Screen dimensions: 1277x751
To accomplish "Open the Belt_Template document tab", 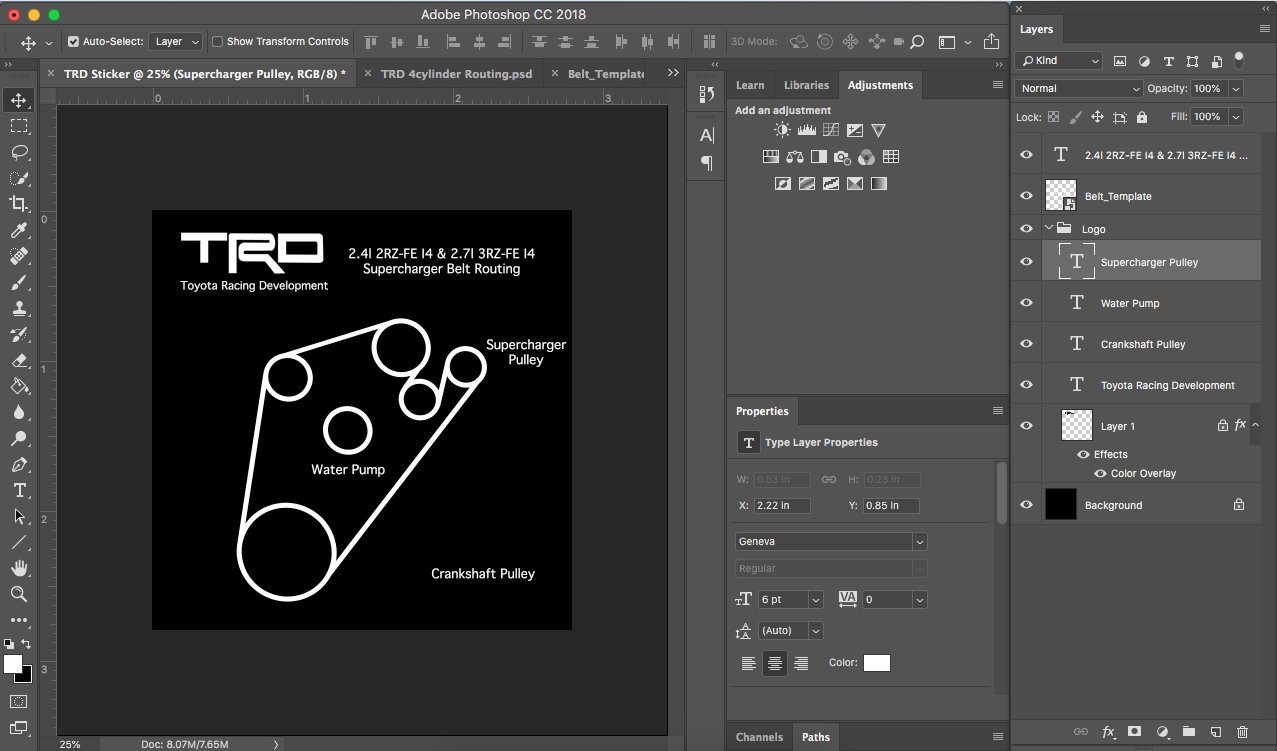I will (606, 74).
